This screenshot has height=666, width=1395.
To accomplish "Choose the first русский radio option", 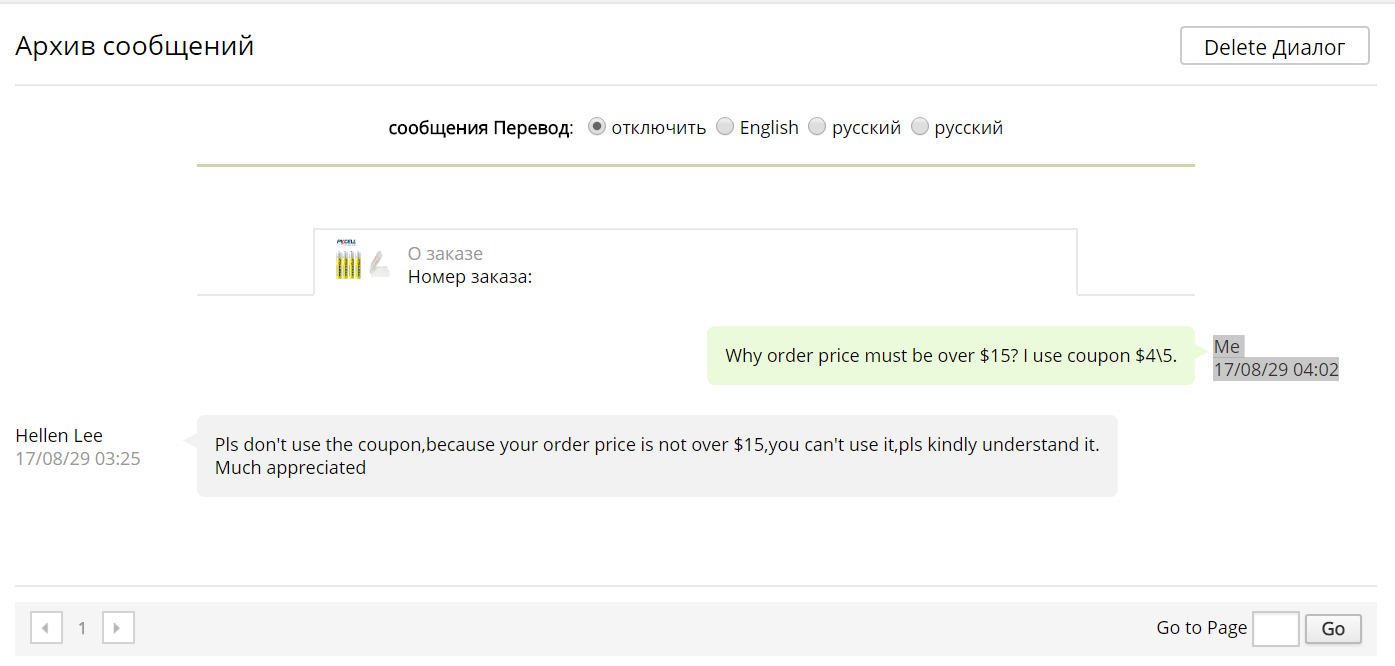I will tap(817, 127).
